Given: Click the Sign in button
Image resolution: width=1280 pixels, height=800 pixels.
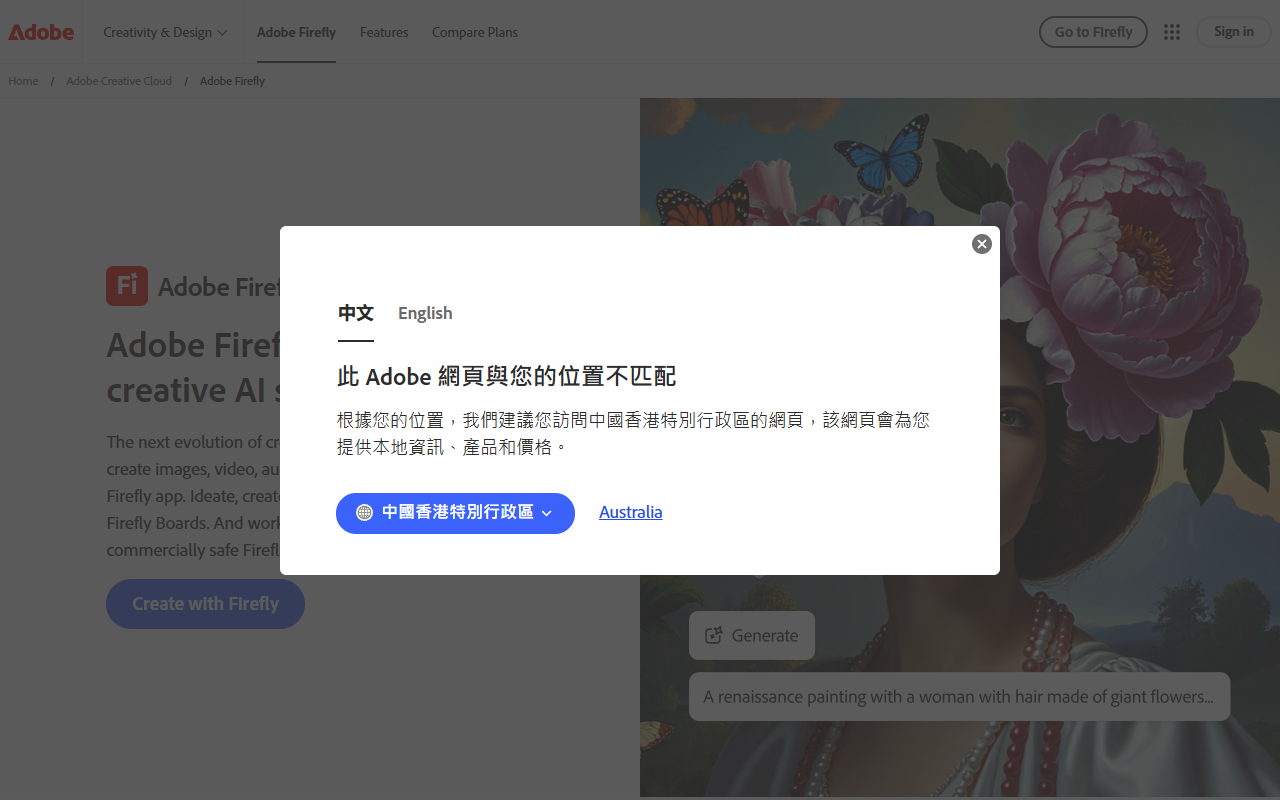Looking at the screenshot, I should tap(1234, 32).
